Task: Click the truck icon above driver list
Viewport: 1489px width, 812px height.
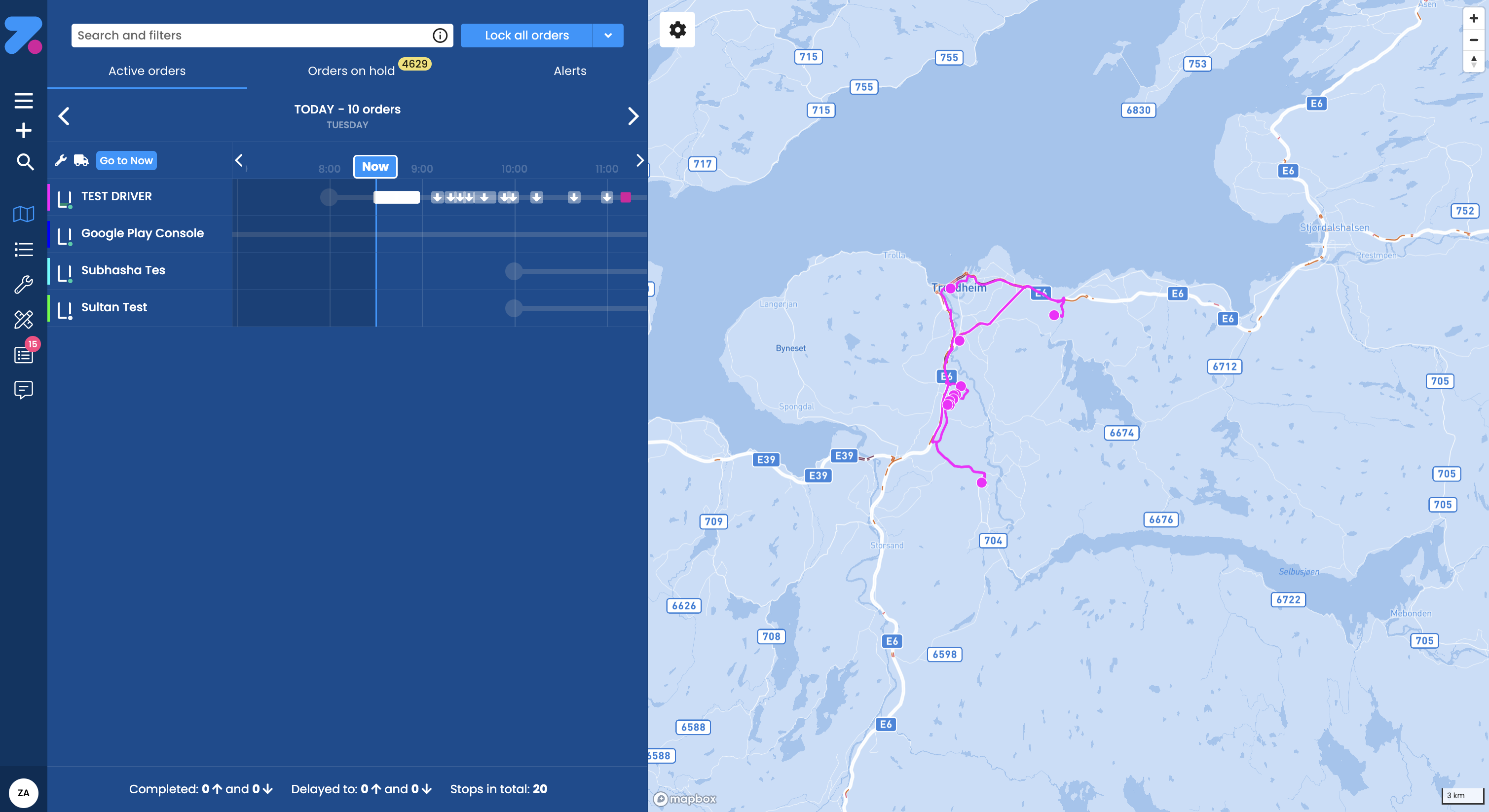Action: point(80,160)
